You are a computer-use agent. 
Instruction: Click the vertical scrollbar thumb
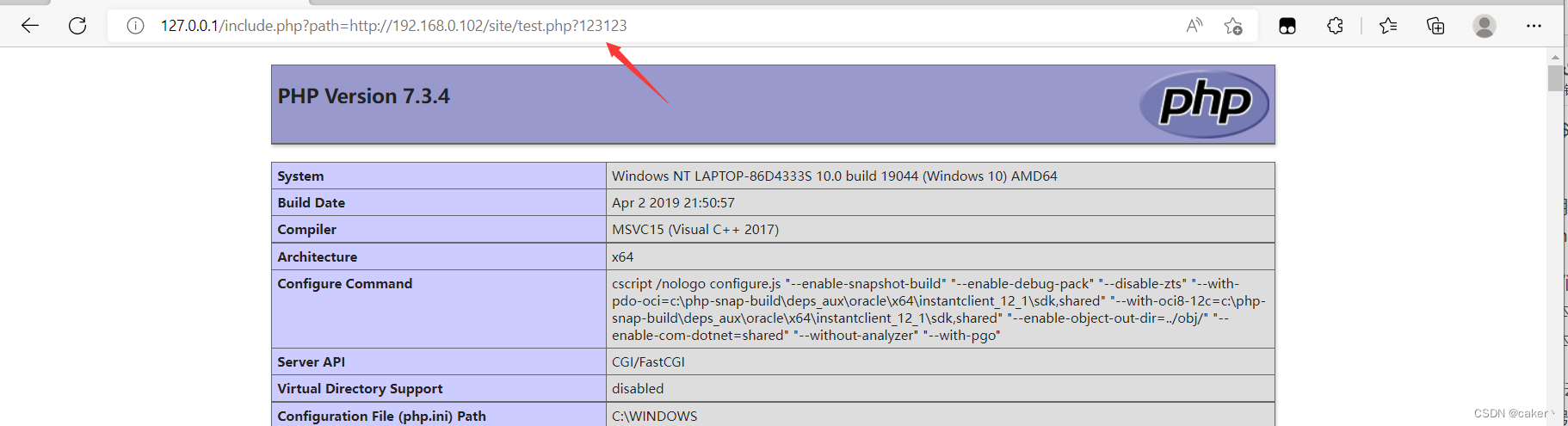[x=1555, y=77]
